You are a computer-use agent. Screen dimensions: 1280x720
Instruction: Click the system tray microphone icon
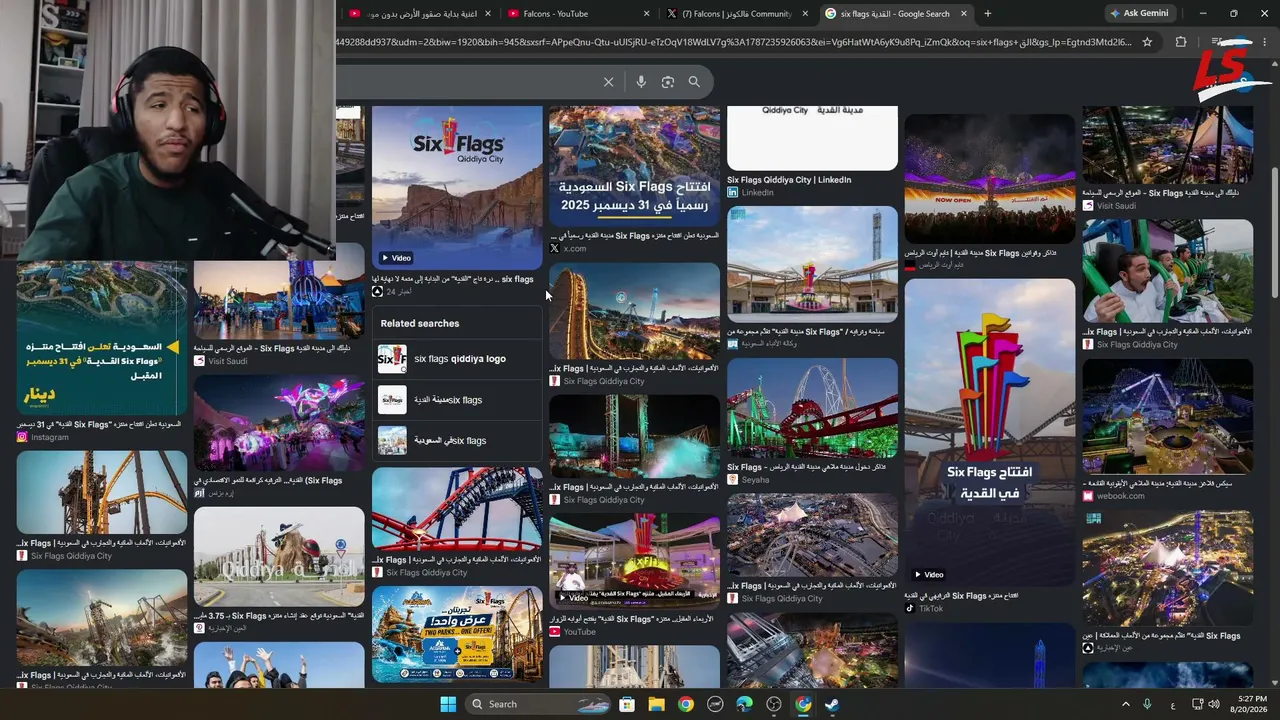coord(1147,704)
